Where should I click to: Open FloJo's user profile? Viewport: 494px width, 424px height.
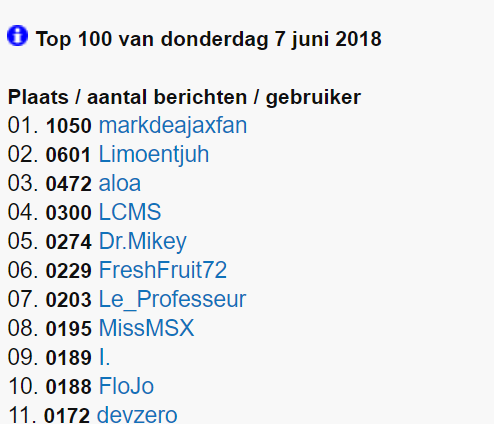pyautogui.click(x=126, y=386)
